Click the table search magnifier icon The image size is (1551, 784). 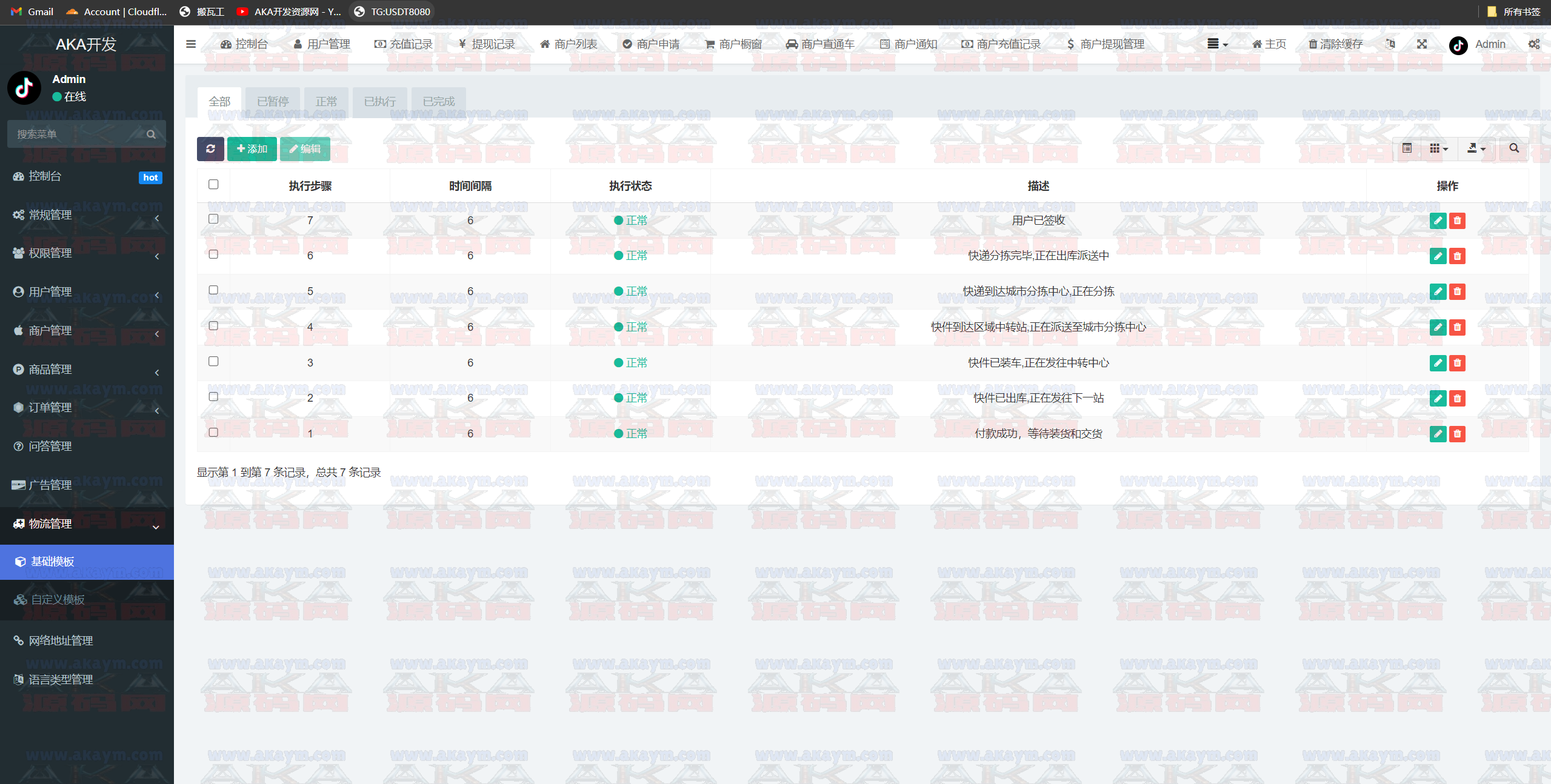pyautogui.click(x=1513, y=148)
